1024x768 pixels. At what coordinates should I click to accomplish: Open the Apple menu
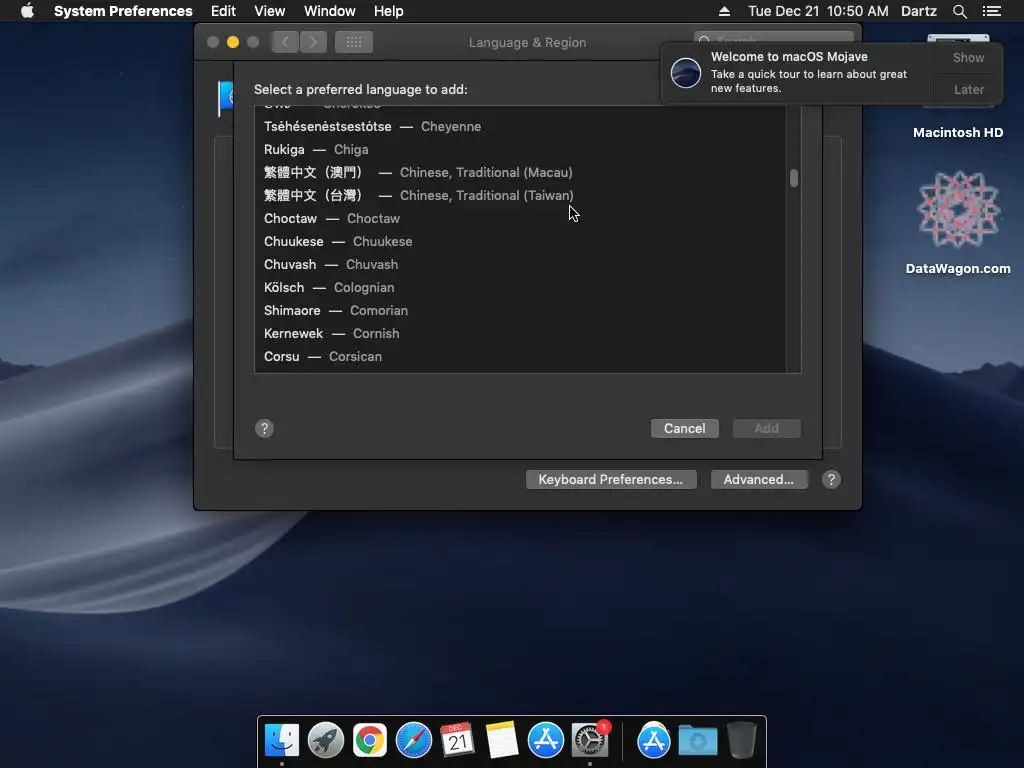[x=27, y=11]
